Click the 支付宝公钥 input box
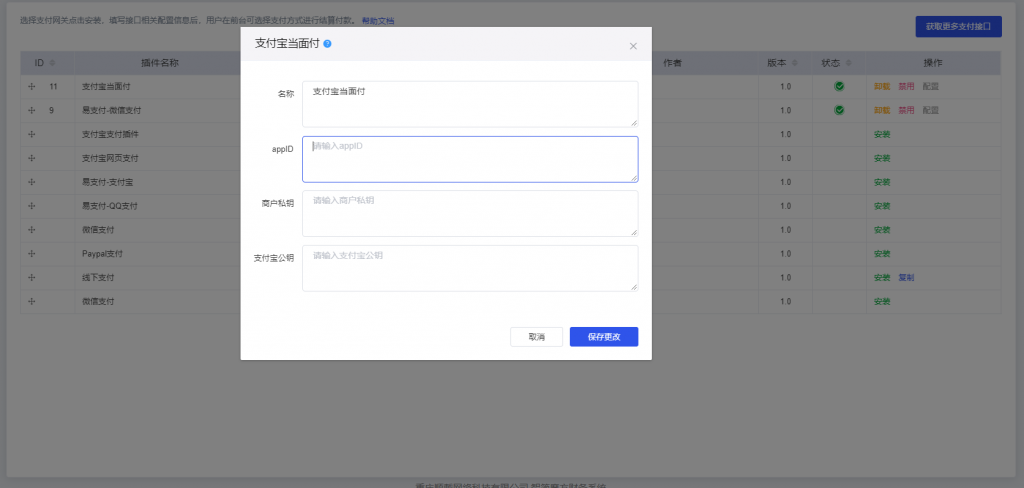Screen dimensions: 1024x488 tap(470, 268)
